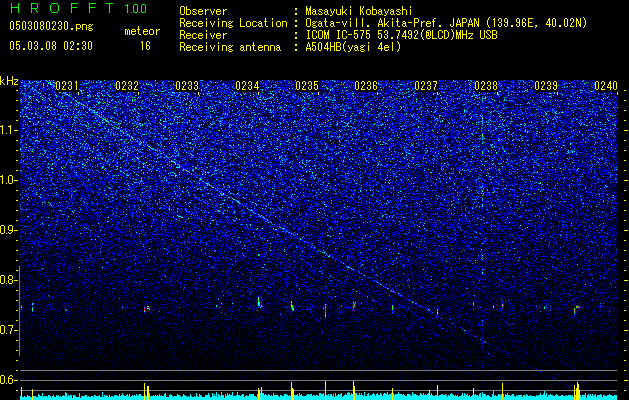Click the 0.6 frequency axis label
Screen dimensions: 629x400
8,380
